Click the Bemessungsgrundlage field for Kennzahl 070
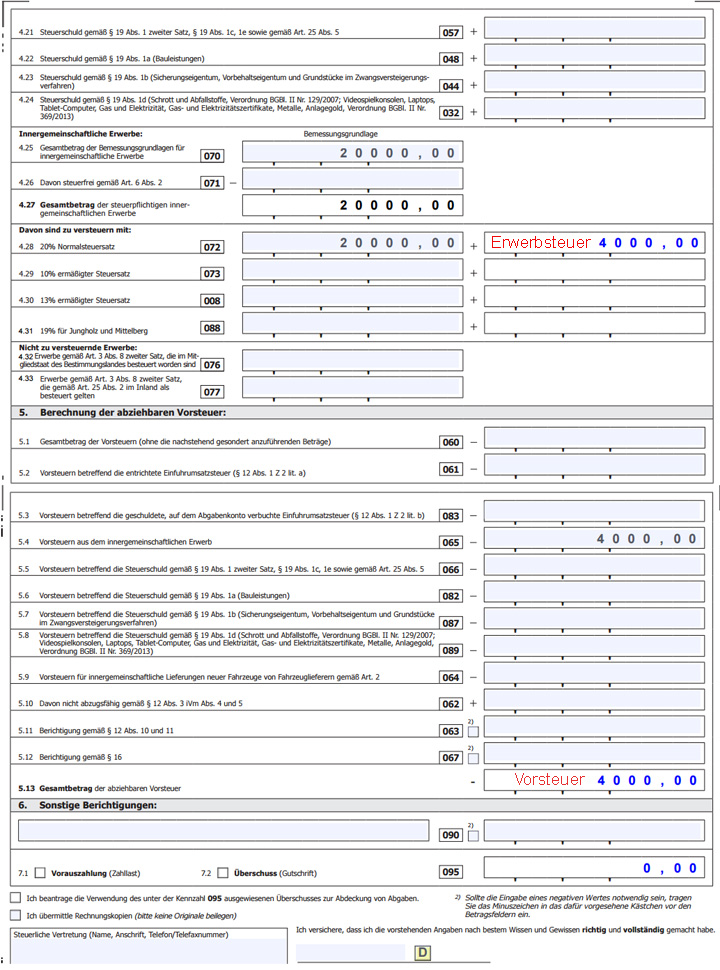 [x=353, y=152]
